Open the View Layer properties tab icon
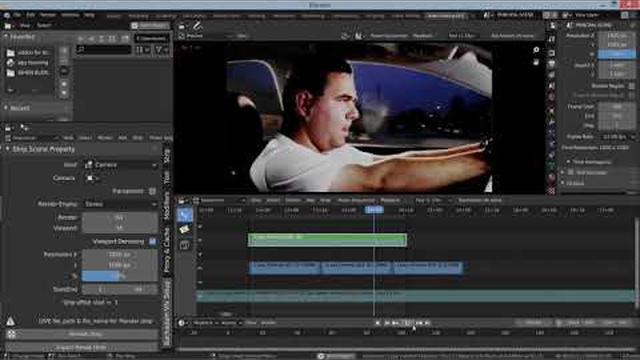The height and width of the screenshot is (360, 640). click(x=552, y=75)
